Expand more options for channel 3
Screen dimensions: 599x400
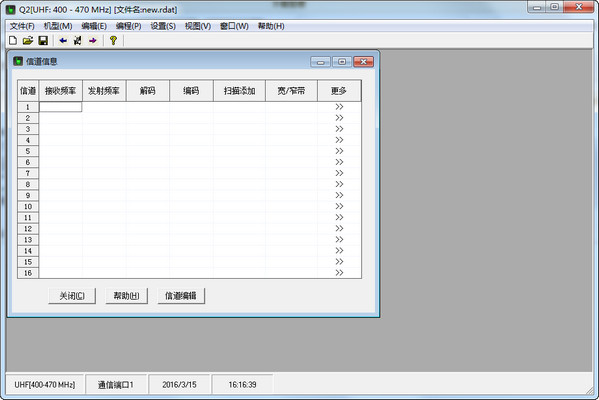coord(339,129)
